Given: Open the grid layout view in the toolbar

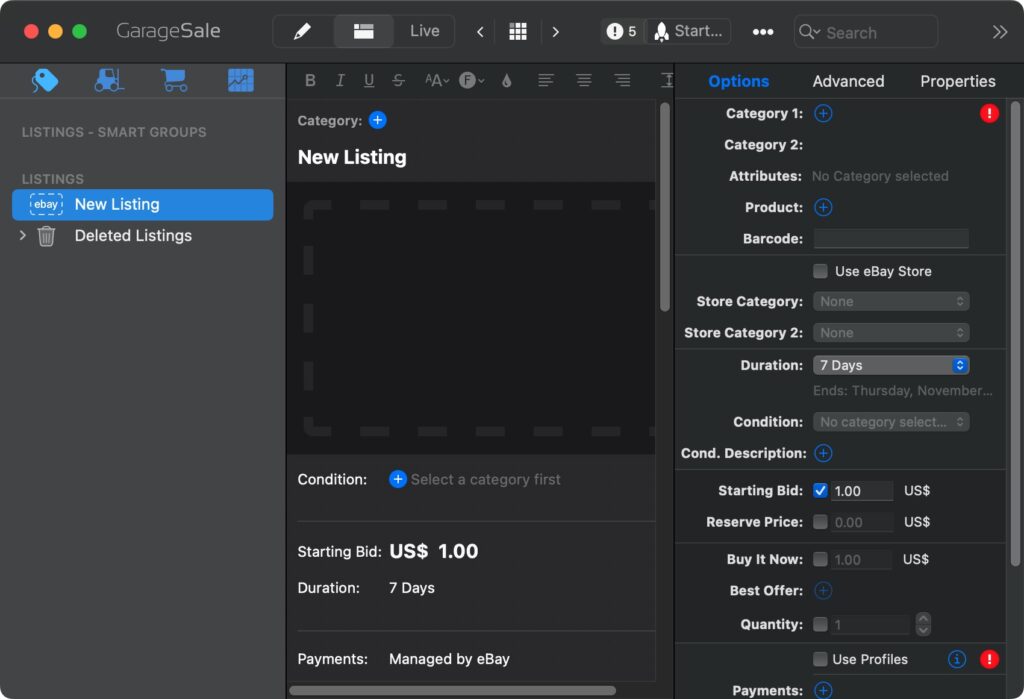Looking at the screenshot, I should click(518, 31).
